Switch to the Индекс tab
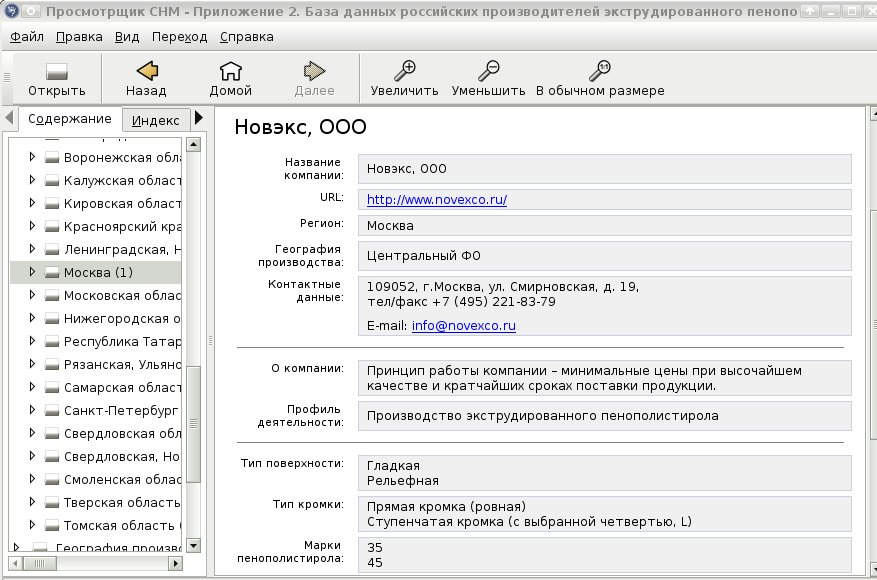 156,120
